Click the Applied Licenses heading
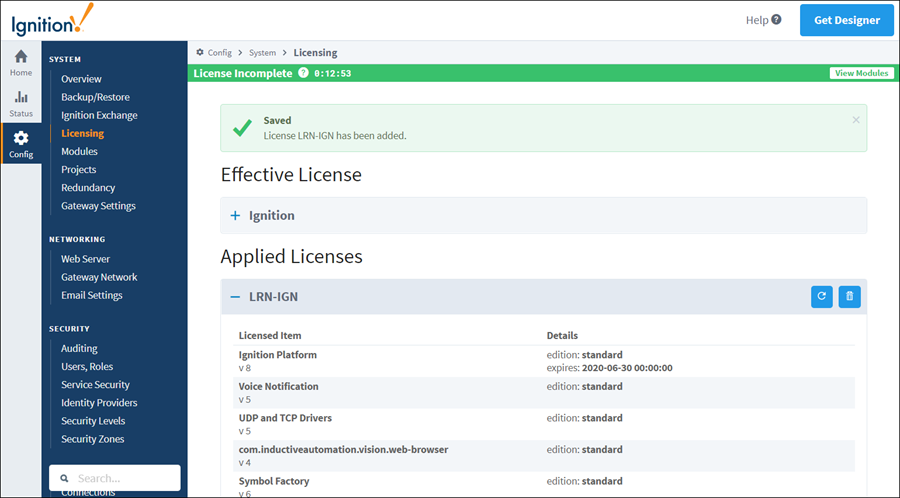This screenshot has height=498, width=900. [292, 256]
